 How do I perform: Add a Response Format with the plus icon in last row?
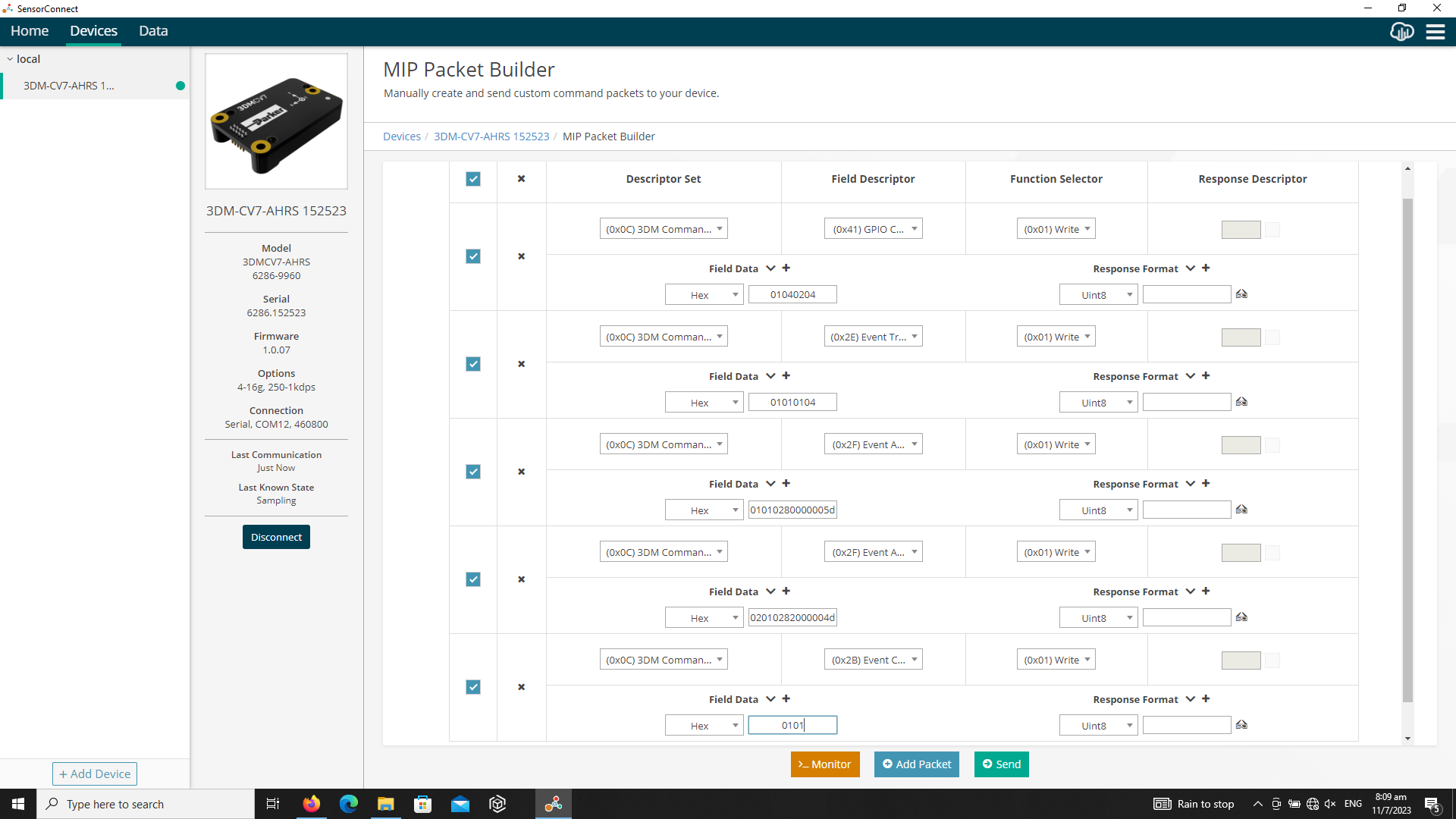coord(1207,698)
